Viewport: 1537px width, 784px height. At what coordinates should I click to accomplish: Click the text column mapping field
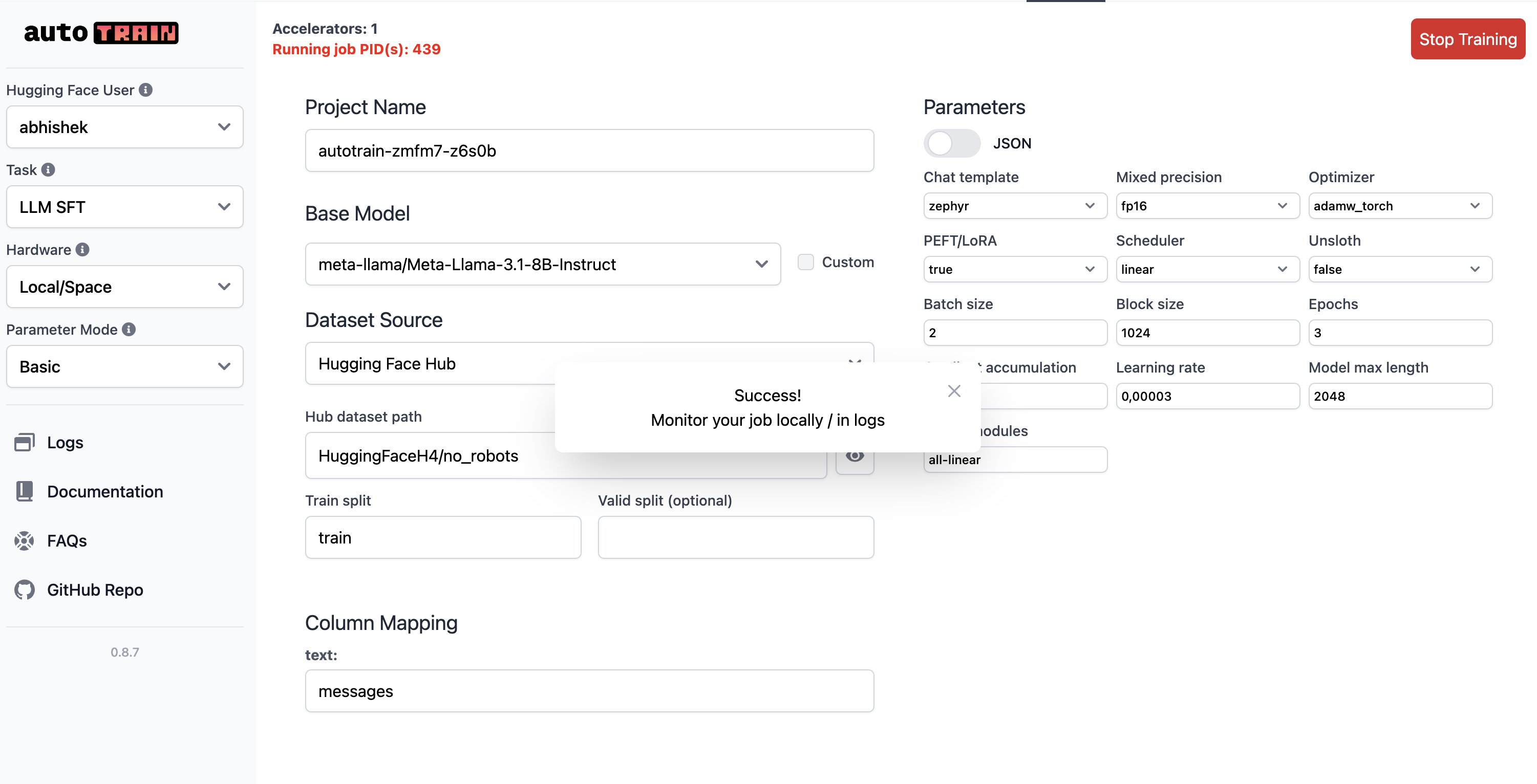[x=589, y=691]
